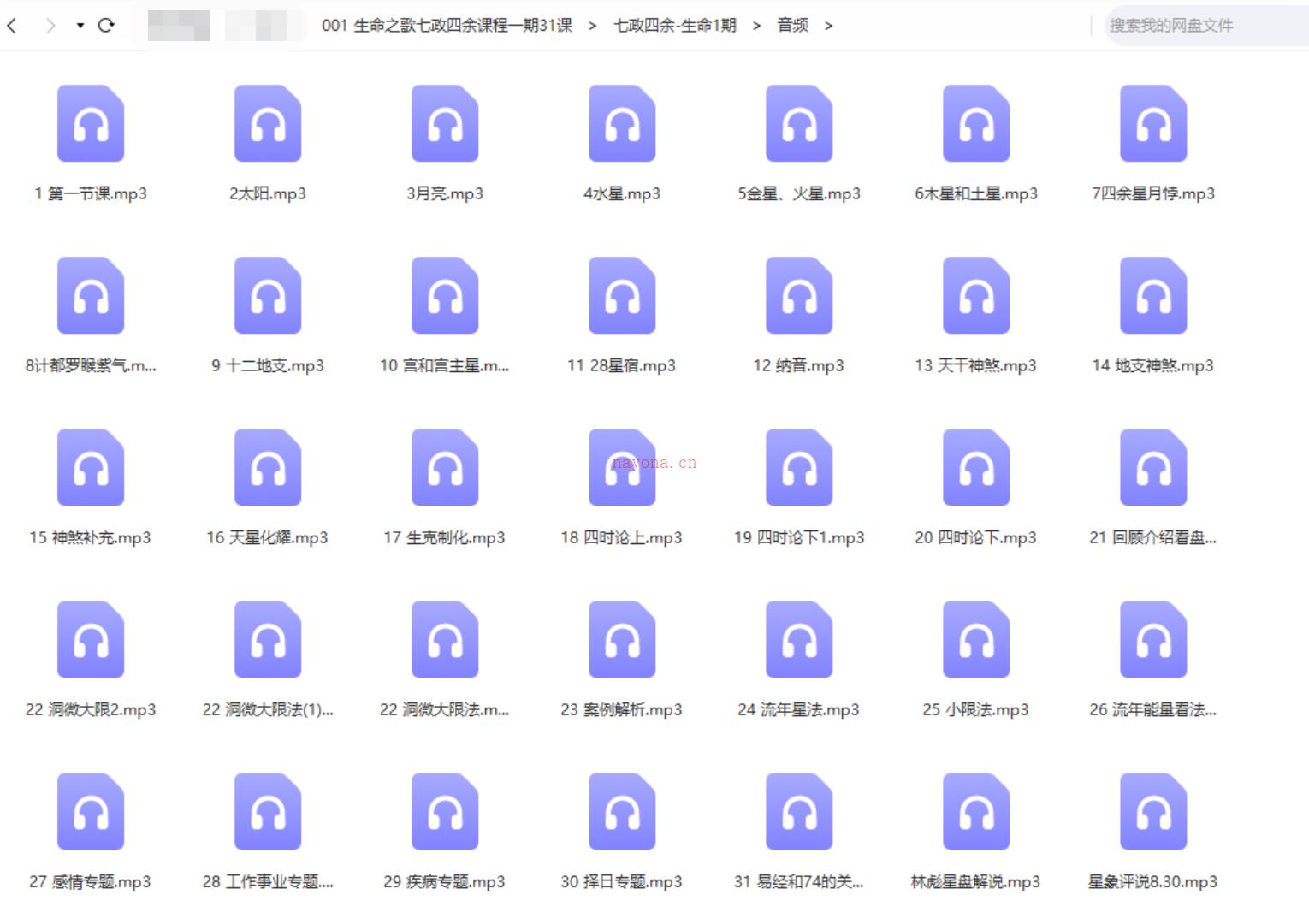
Task: Select audio icon for 16 天星化耀.mp3
Action: tap(268, 467)
